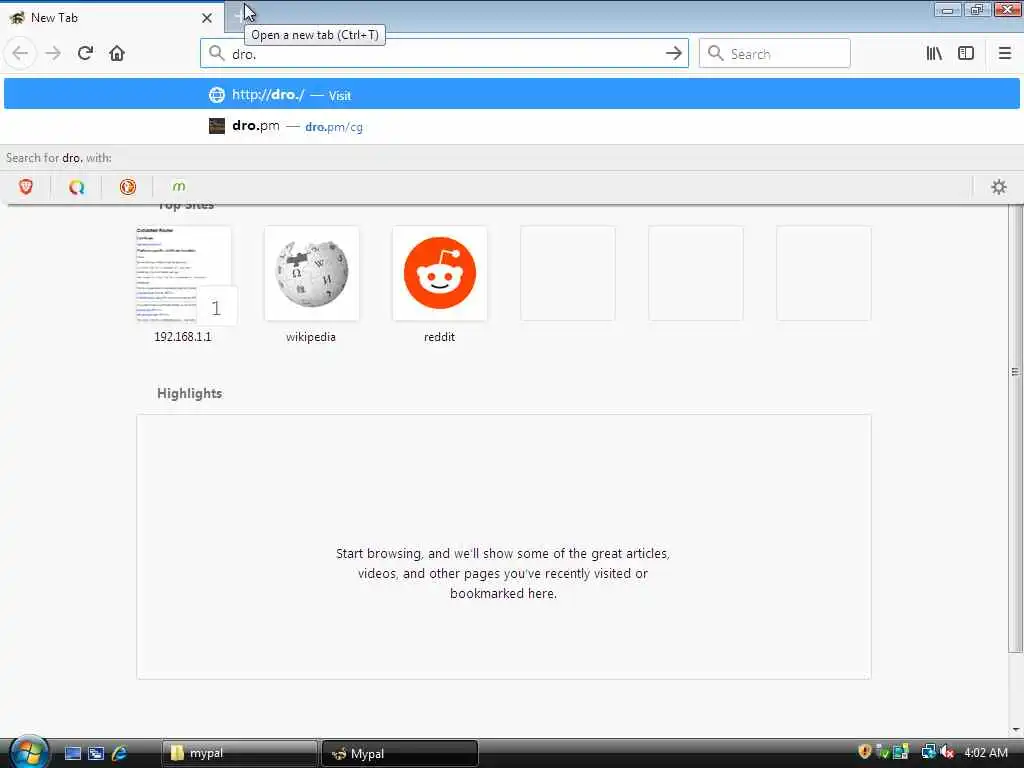Launch Internet Explorer from quick launch

pyautogui.click(x=120, y=754)
